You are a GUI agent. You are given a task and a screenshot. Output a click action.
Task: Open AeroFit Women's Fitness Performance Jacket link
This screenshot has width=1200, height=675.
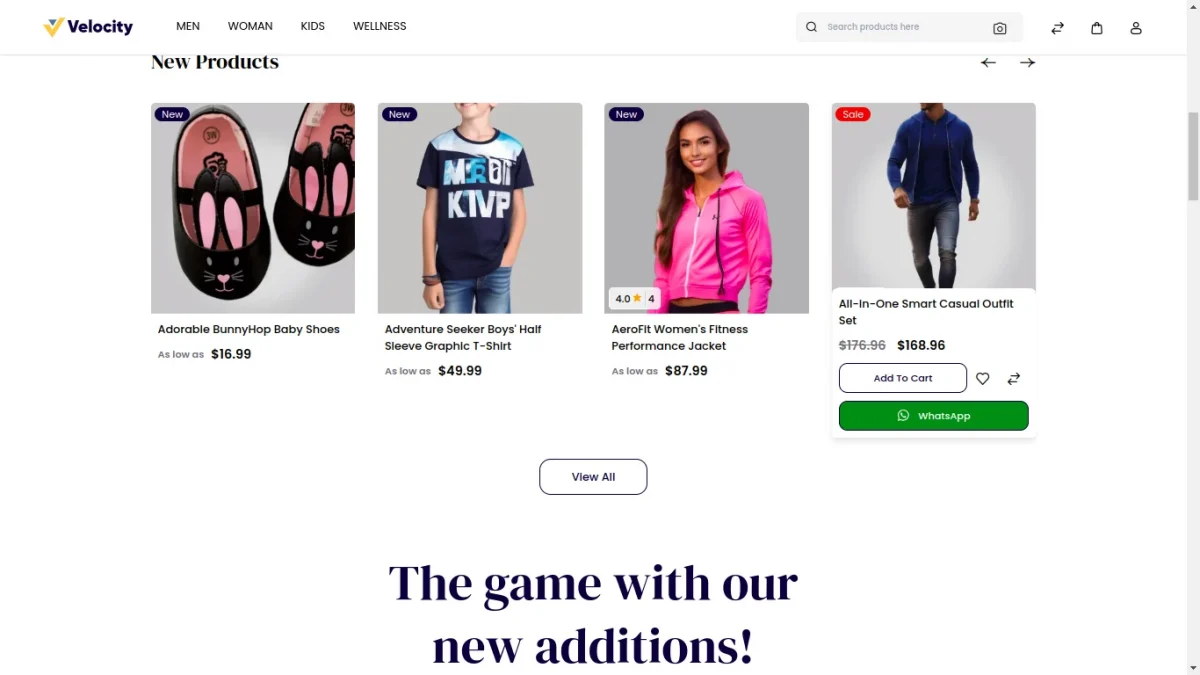tap(680, 337)
